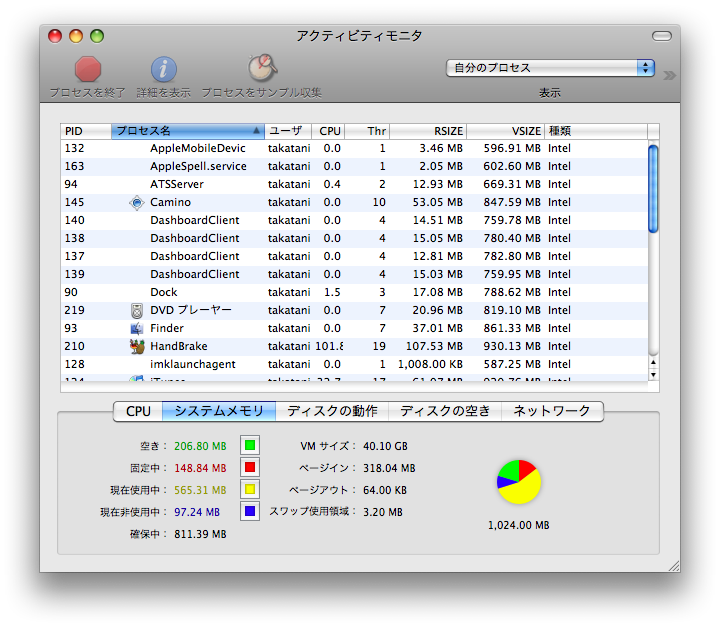Click the 811.39 MB used memory value
This screenshot has width=720, height=627.
pyautogui.click(x=200, y=534)
